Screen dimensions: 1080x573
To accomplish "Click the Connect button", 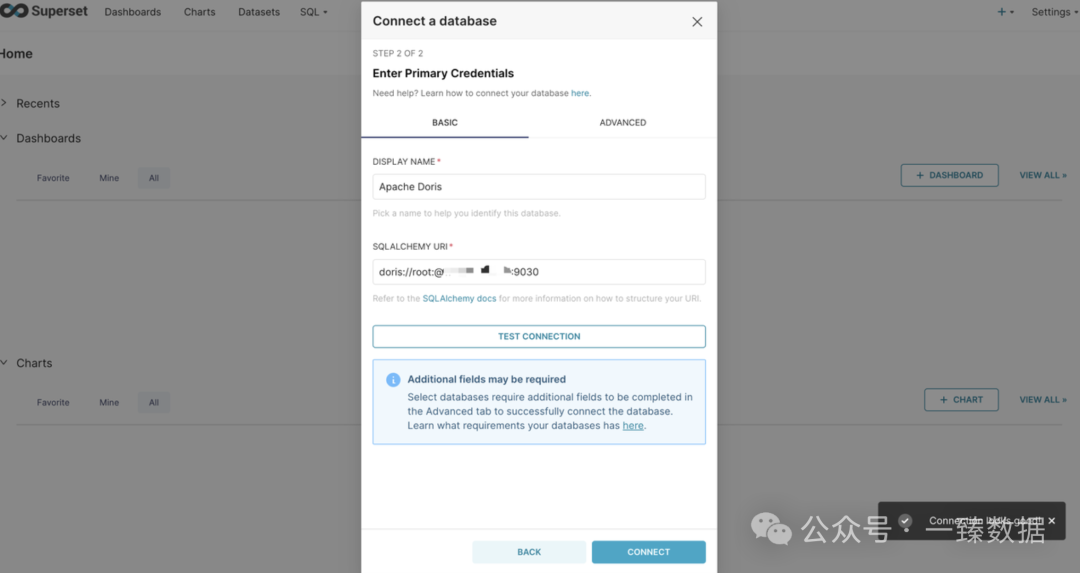I will (x=648, y=552).
